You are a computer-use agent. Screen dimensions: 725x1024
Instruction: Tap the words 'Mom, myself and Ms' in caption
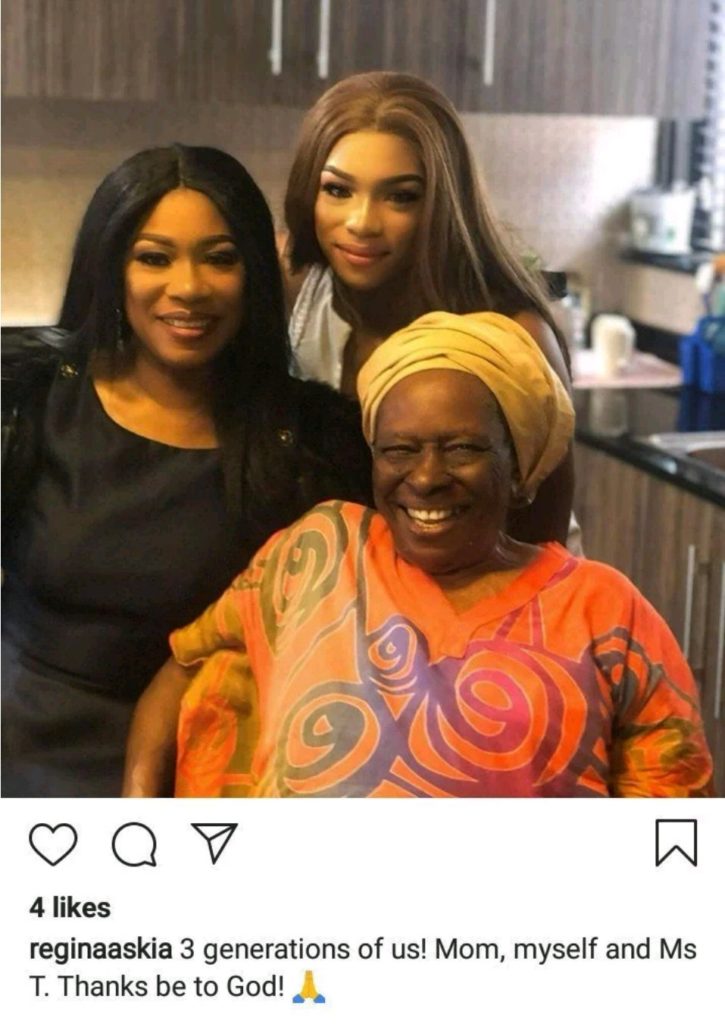point(566,950)
